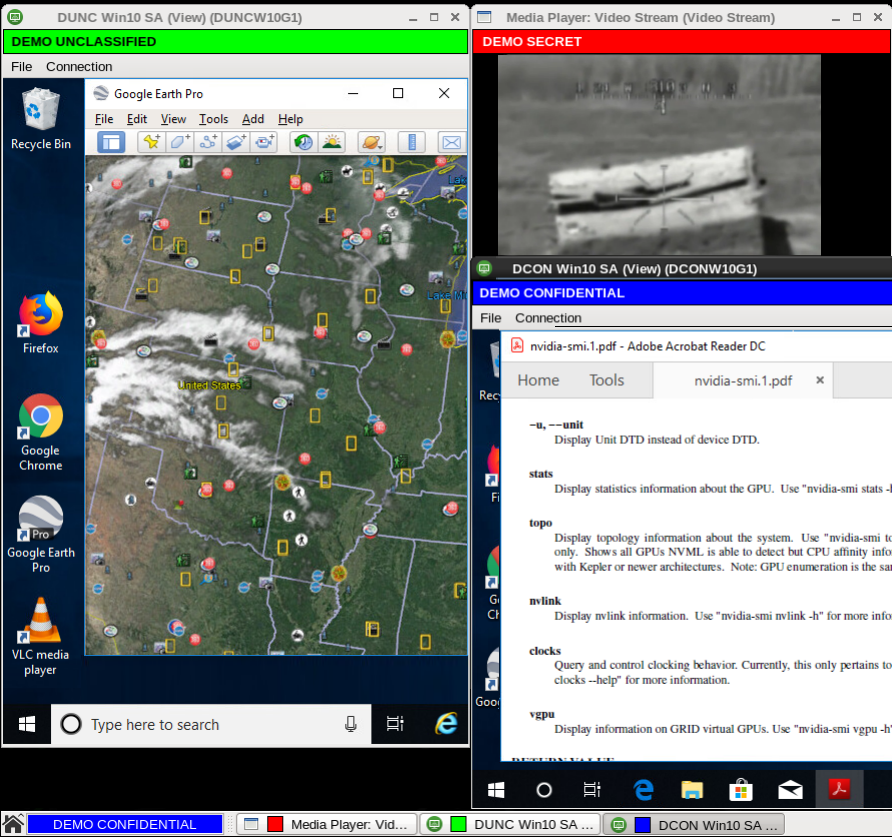This screenshot has height=837, width=892.
Task: Click the home icon in the bottom panel
Action: click(13, 824)
